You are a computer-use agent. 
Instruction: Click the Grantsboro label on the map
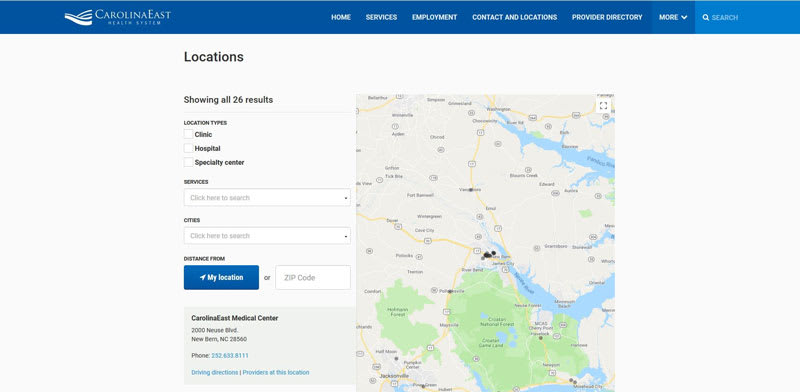coord(556,246)
